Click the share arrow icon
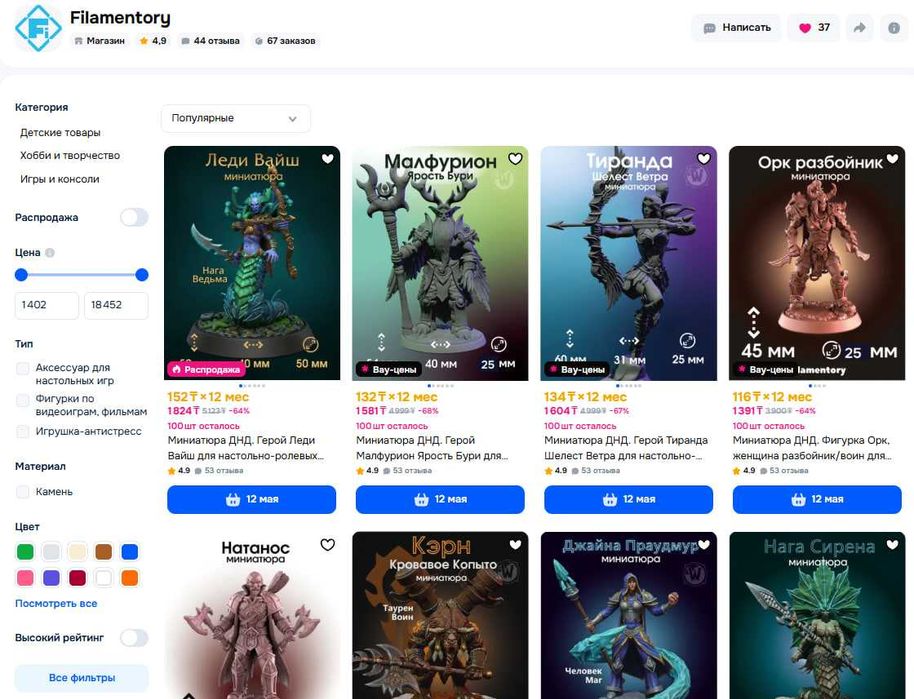 [859, 27]
